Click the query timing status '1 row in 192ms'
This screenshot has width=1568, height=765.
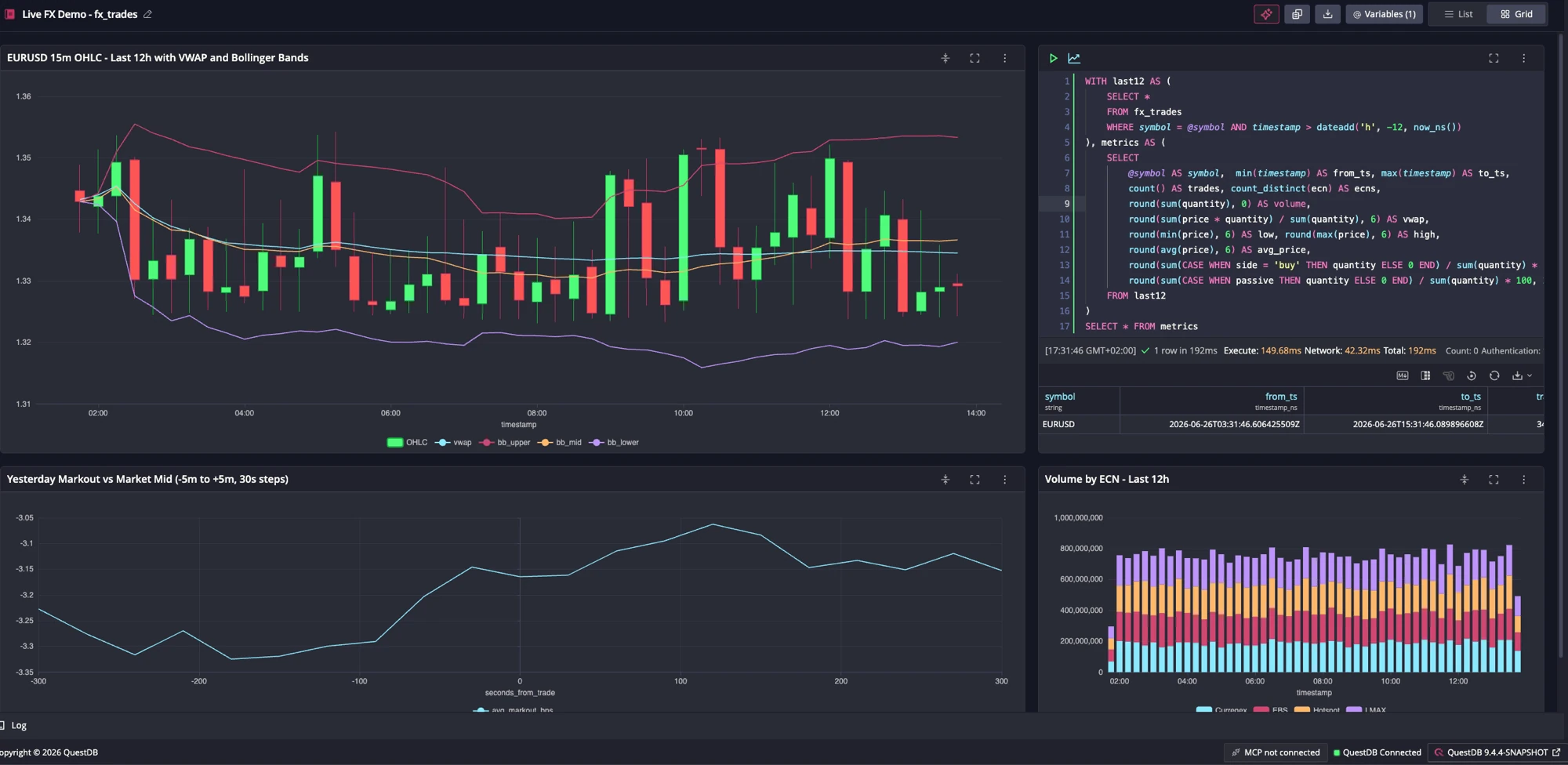click(x=1185, y=351)
